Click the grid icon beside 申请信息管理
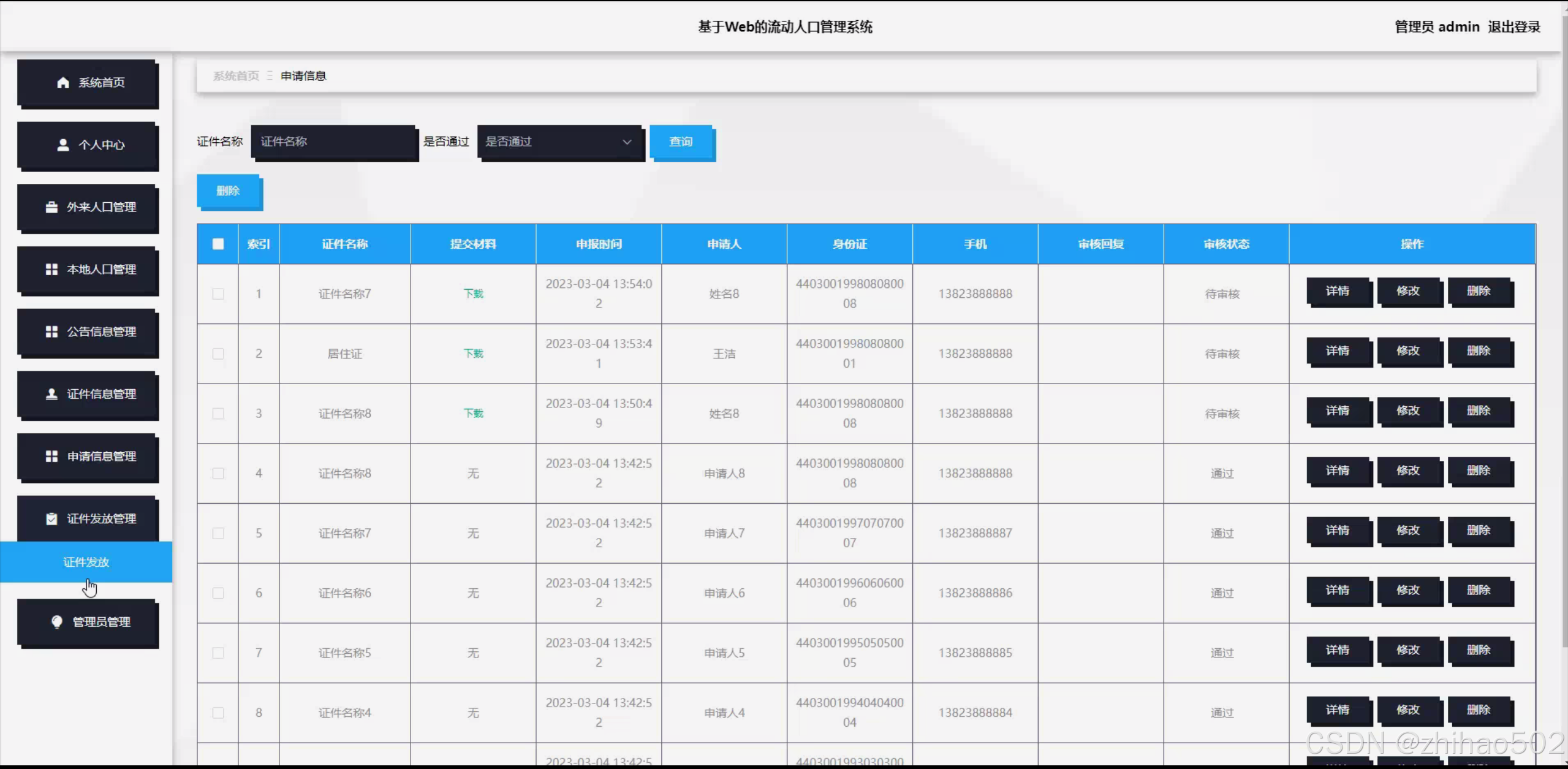 point(52,456)
